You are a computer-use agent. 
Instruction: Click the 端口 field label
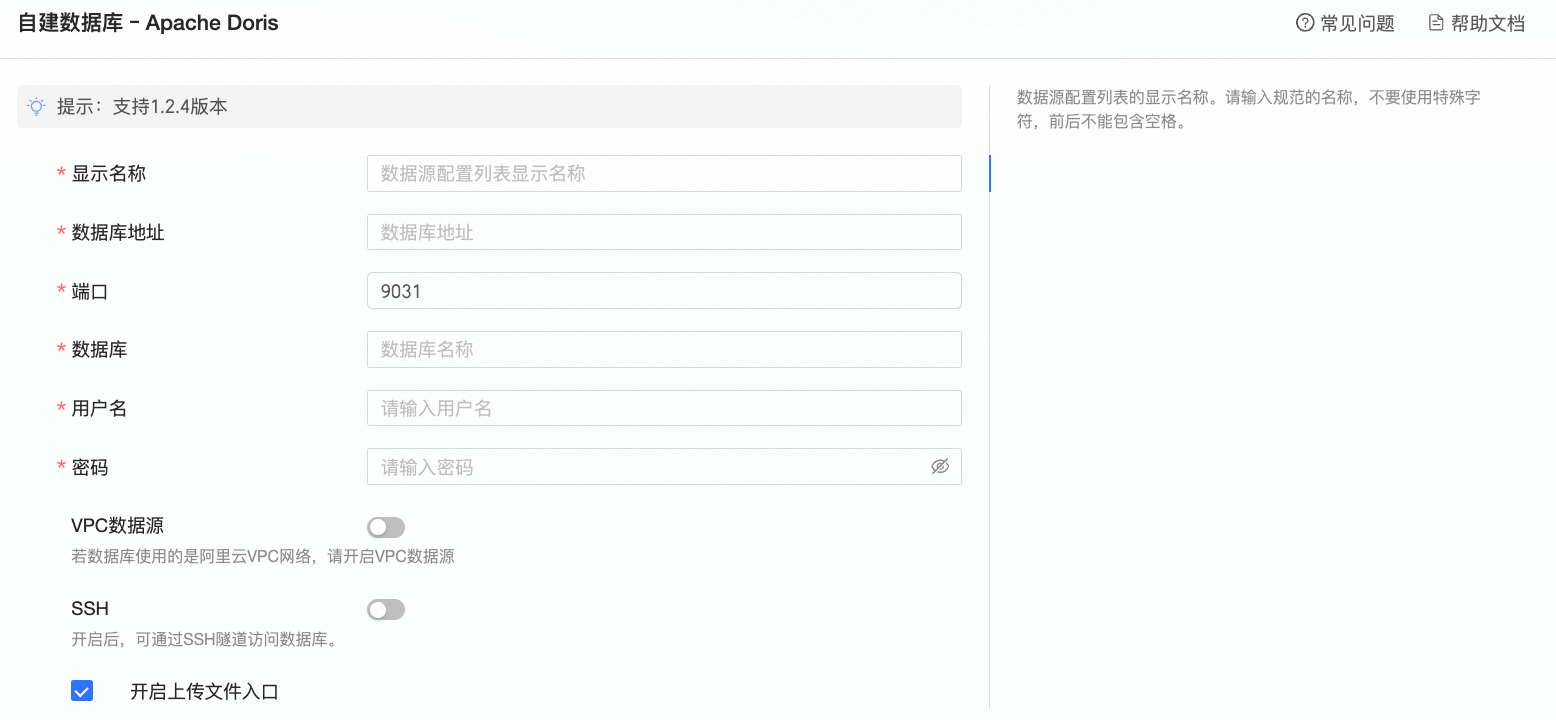pos(90,292)
